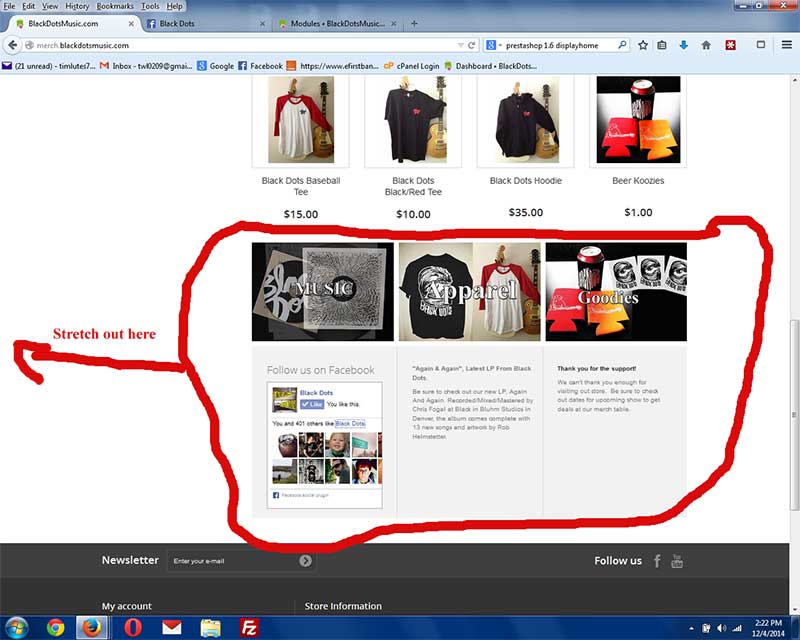800x640 pixels.
Task: Show hidden tray icons arrow
Action: coord(691,628)
